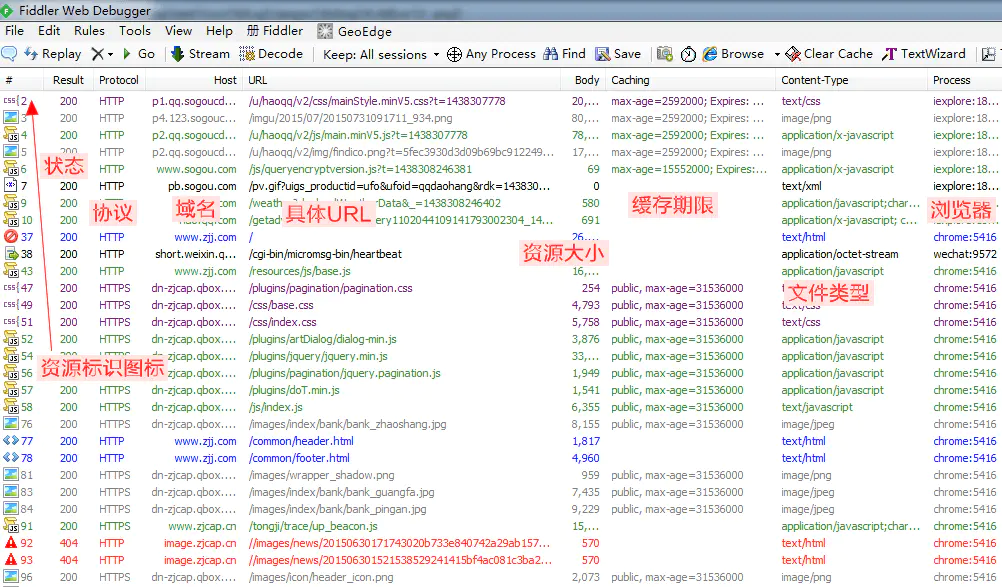Open the File menu
Image resolution: width=1002 pixels, height=587 pixels.
(14, 31)
